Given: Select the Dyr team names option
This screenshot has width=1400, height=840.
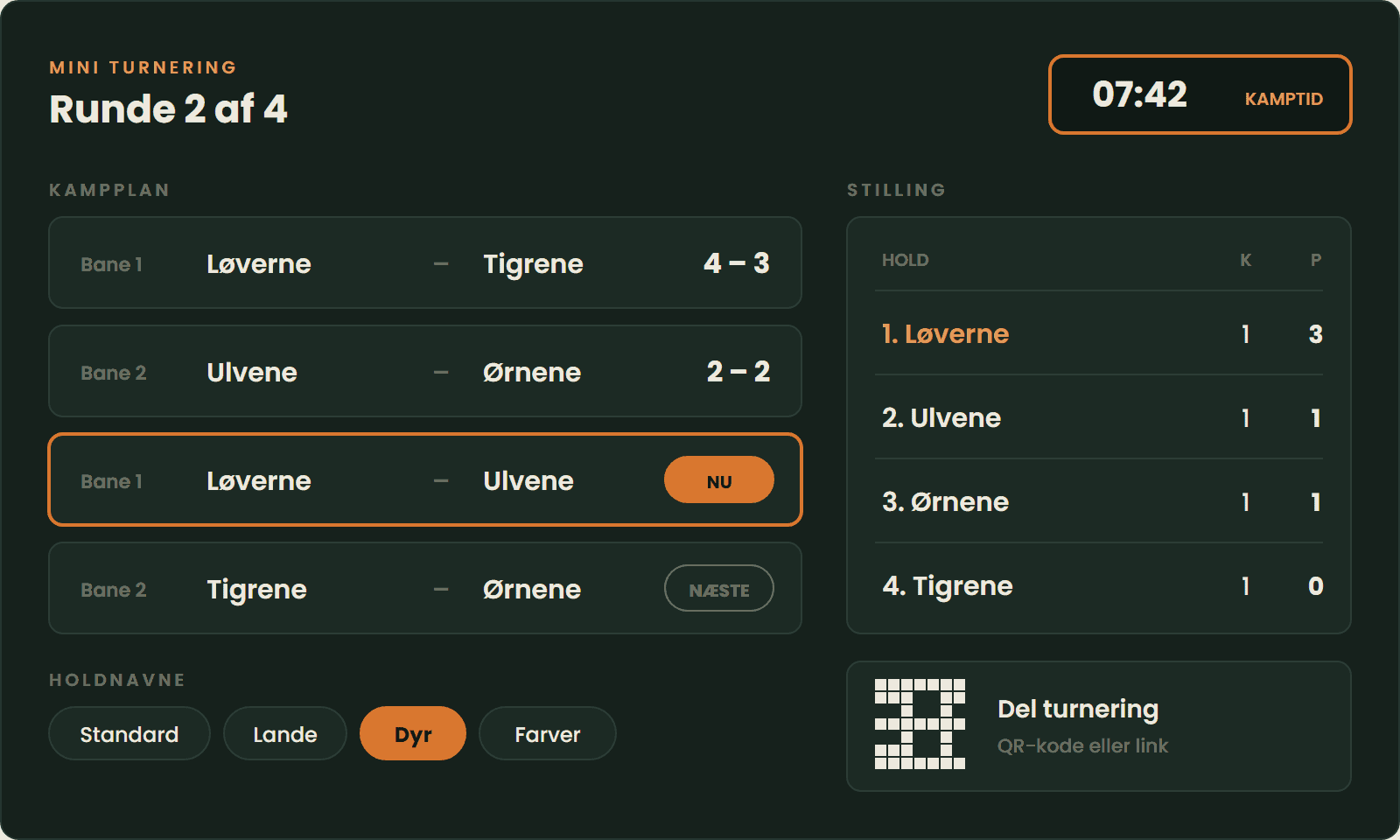Looking at the screenshot, I should tap(413, 733).
